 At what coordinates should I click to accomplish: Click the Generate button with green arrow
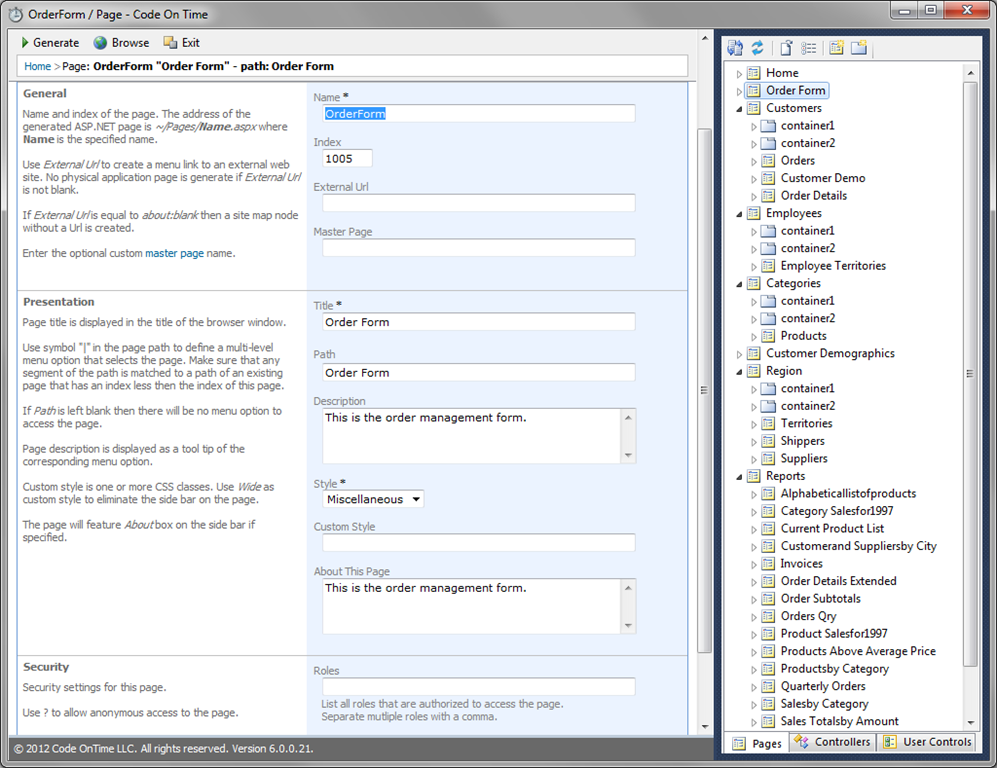50,43
